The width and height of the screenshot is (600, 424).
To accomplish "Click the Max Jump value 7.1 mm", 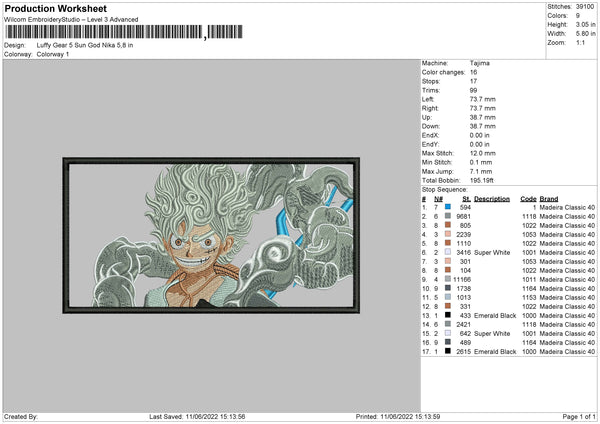I will pos(481,171).
